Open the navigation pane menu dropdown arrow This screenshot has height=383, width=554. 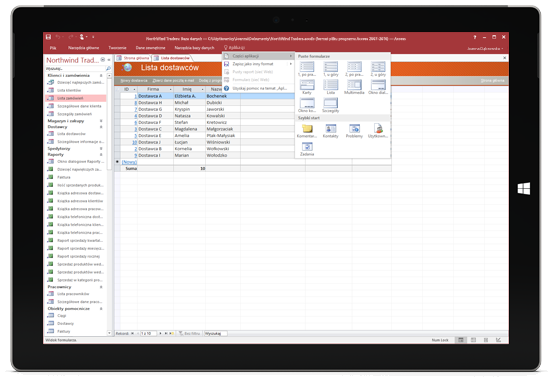pyautogui.click(x=102, y=60)
